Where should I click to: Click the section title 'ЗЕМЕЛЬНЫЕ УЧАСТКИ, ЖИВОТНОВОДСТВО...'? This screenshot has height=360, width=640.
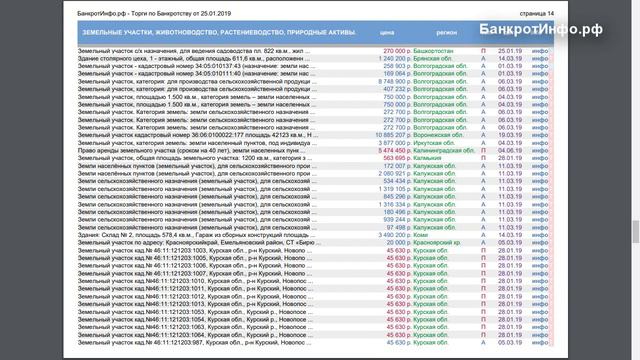[x=219, y=33]
